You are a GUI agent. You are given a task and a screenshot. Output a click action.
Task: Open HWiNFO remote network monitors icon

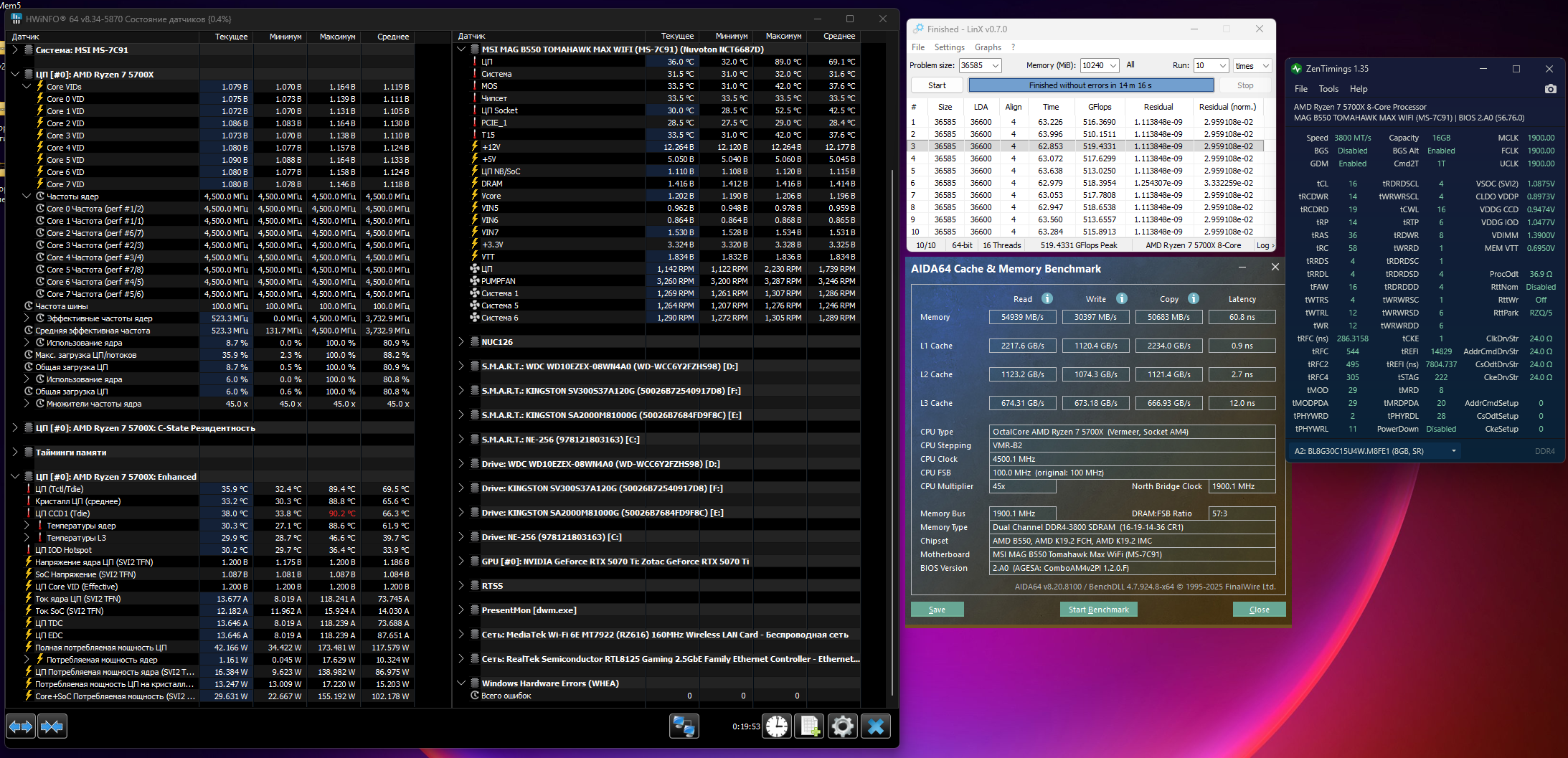tap(684, 726)
